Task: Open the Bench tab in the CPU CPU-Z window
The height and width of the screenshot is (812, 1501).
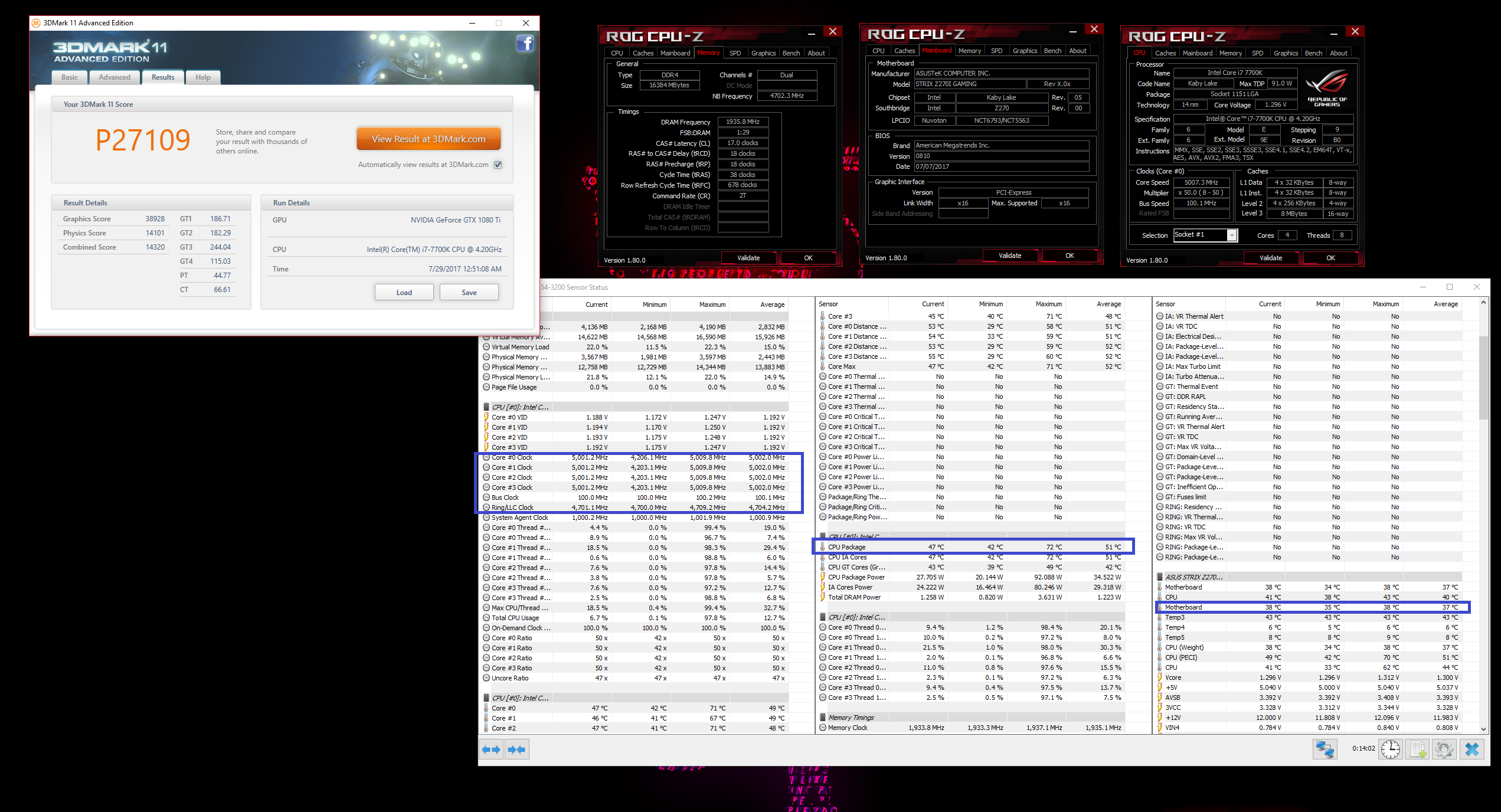Action: tap(1313, 53)
